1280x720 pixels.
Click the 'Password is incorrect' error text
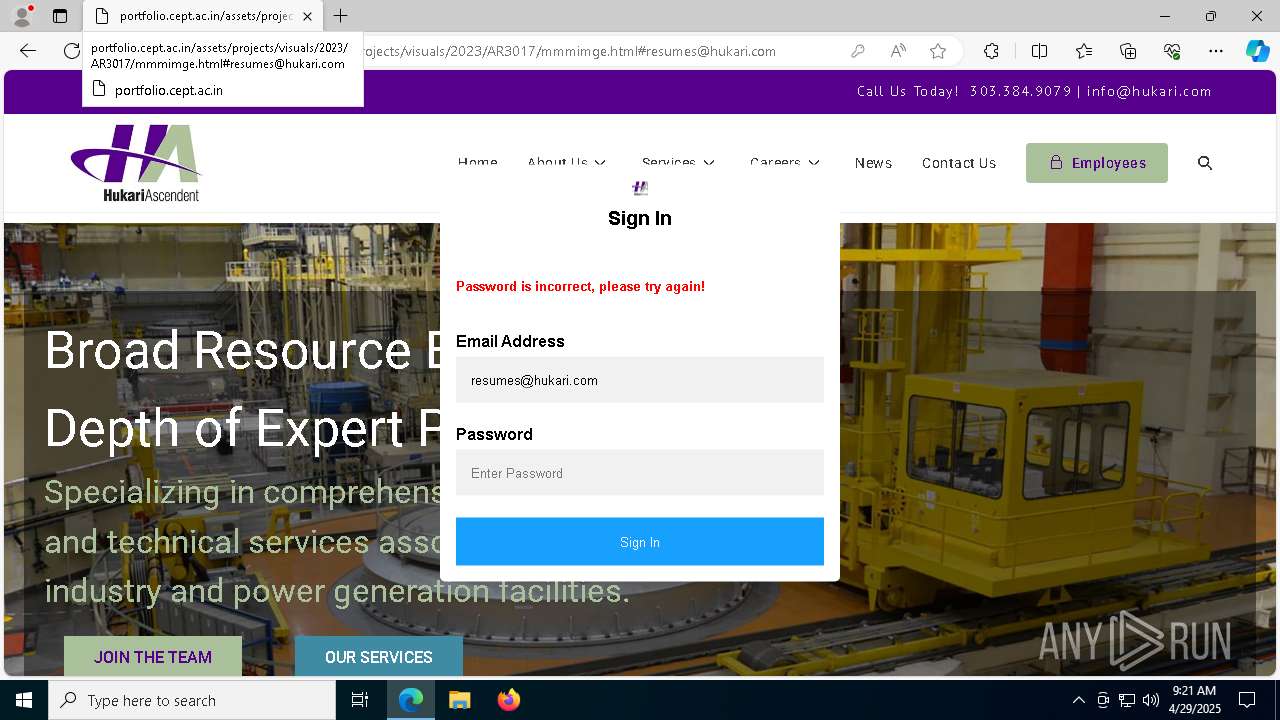pyautogui.click(x=580, y=286)
